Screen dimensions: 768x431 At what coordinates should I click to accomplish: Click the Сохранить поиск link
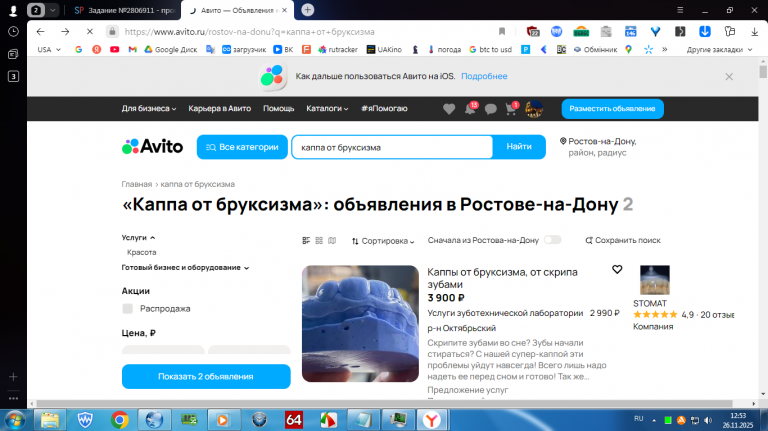pos(623,240)
